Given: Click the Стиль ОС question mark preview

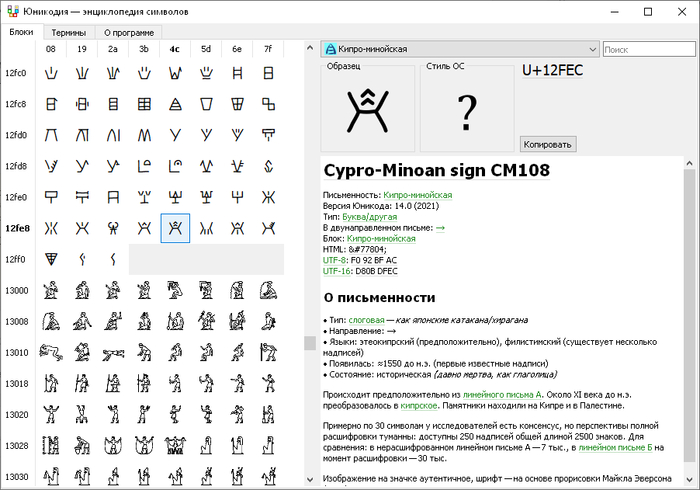Looking at the screenshot, I should click(x=467, y=109).
